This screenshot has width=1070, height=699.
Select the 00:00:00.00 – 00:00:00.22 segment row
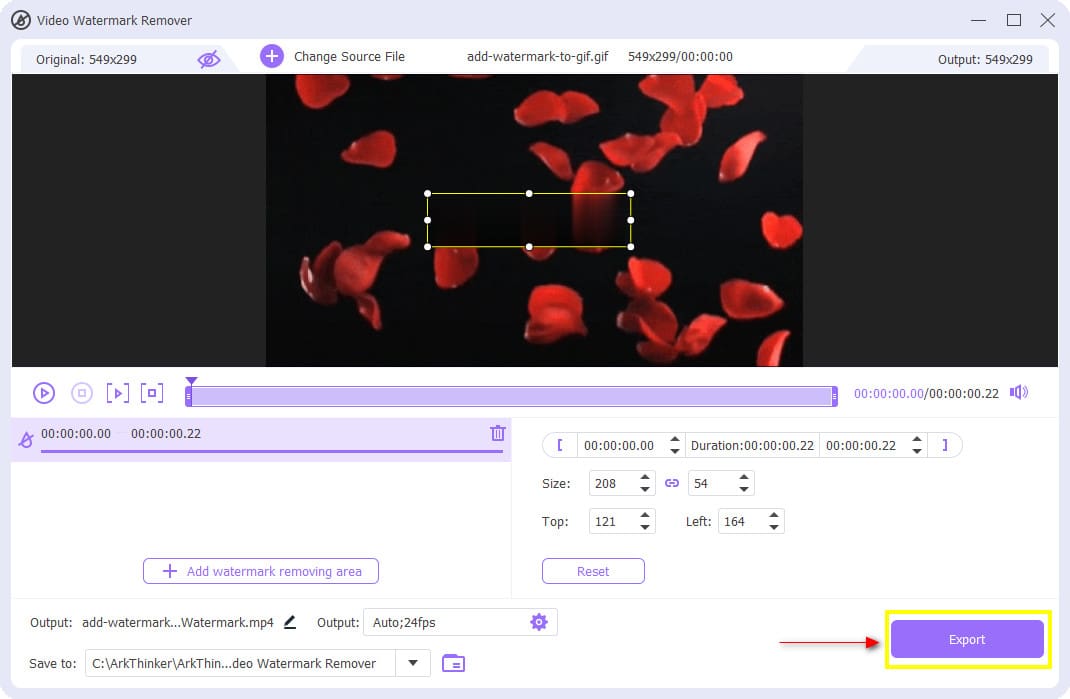[261, 440]
